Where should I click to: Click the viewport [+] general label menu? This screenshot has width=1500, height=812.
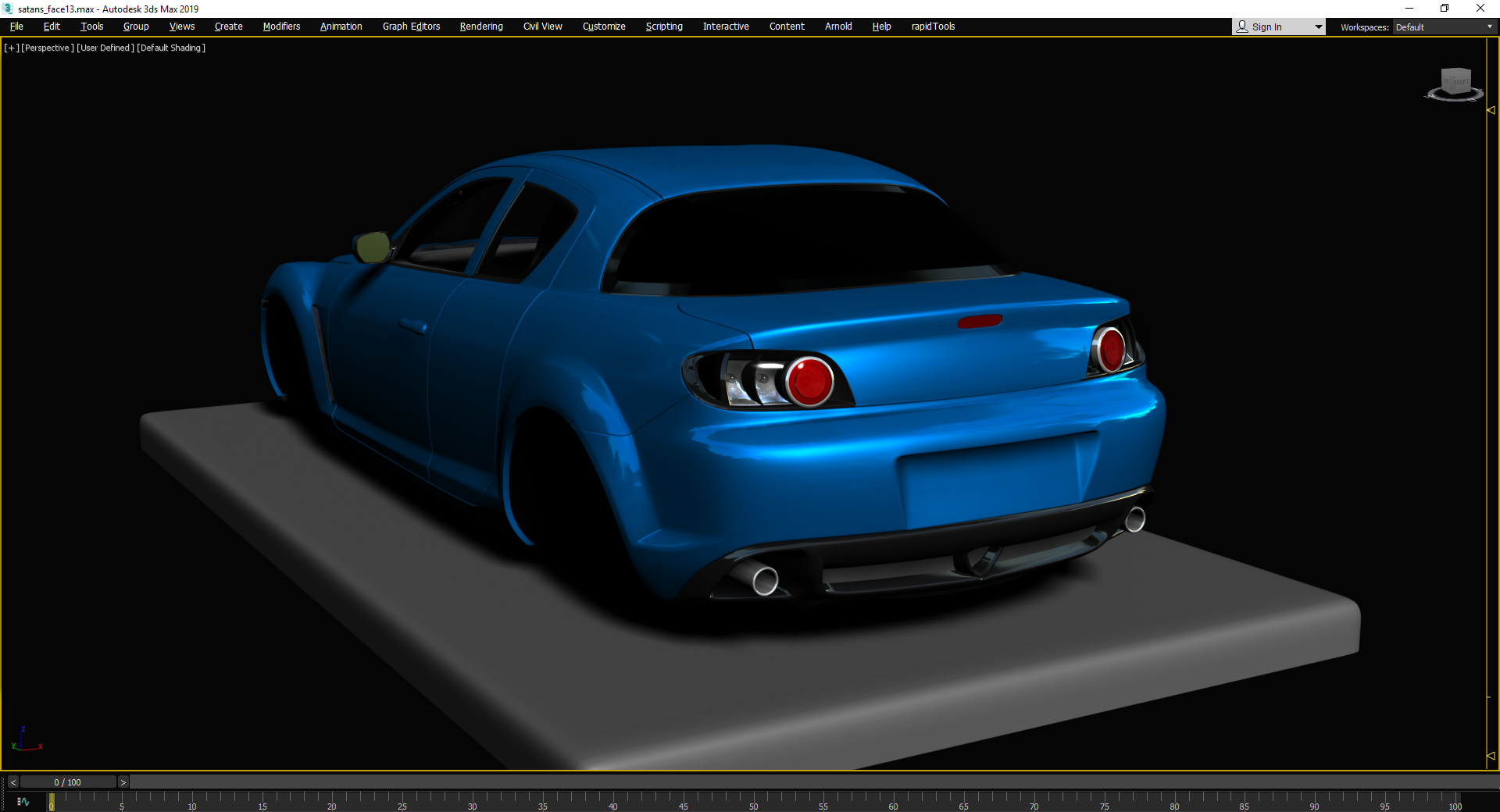12,48
